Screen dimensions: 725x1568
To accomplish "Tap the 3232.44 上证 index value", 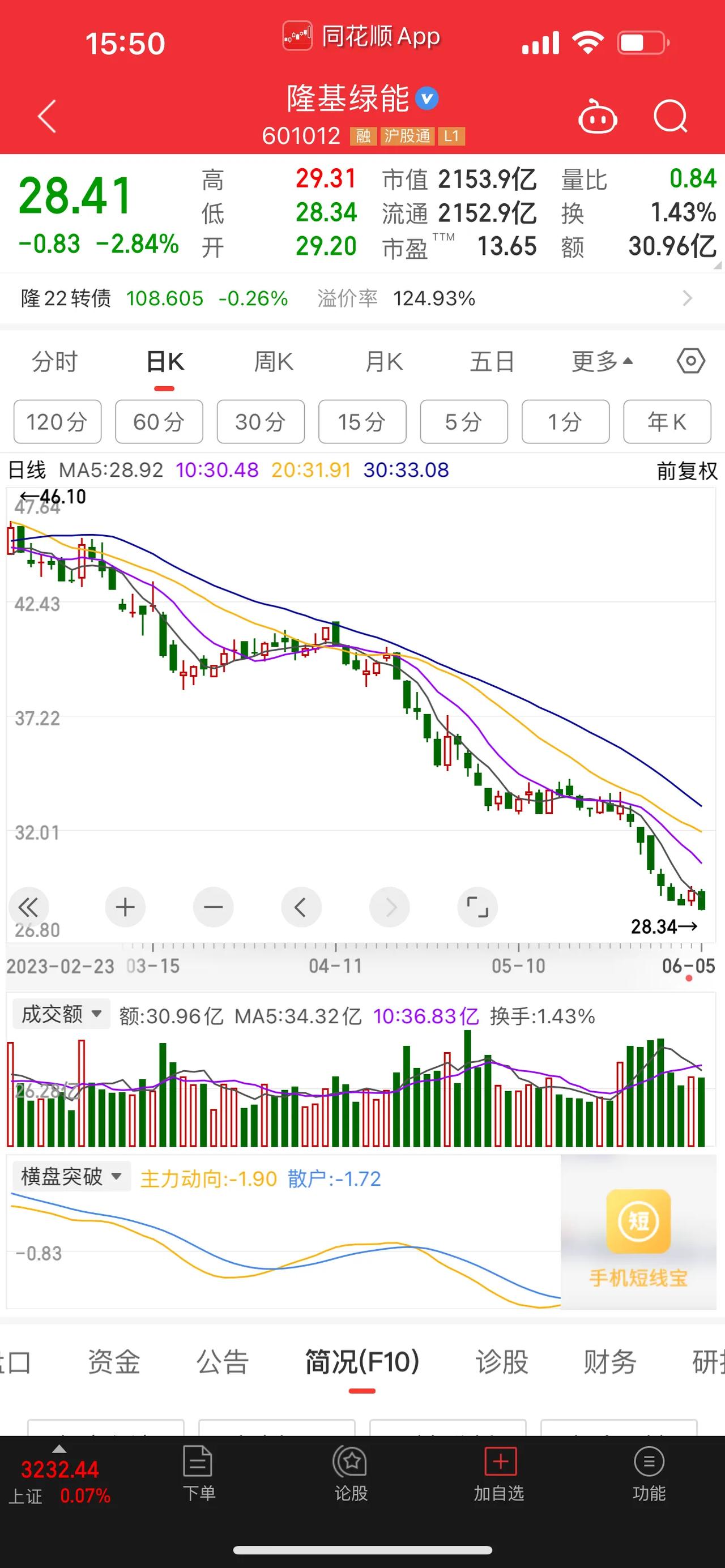I will 59,1469.
